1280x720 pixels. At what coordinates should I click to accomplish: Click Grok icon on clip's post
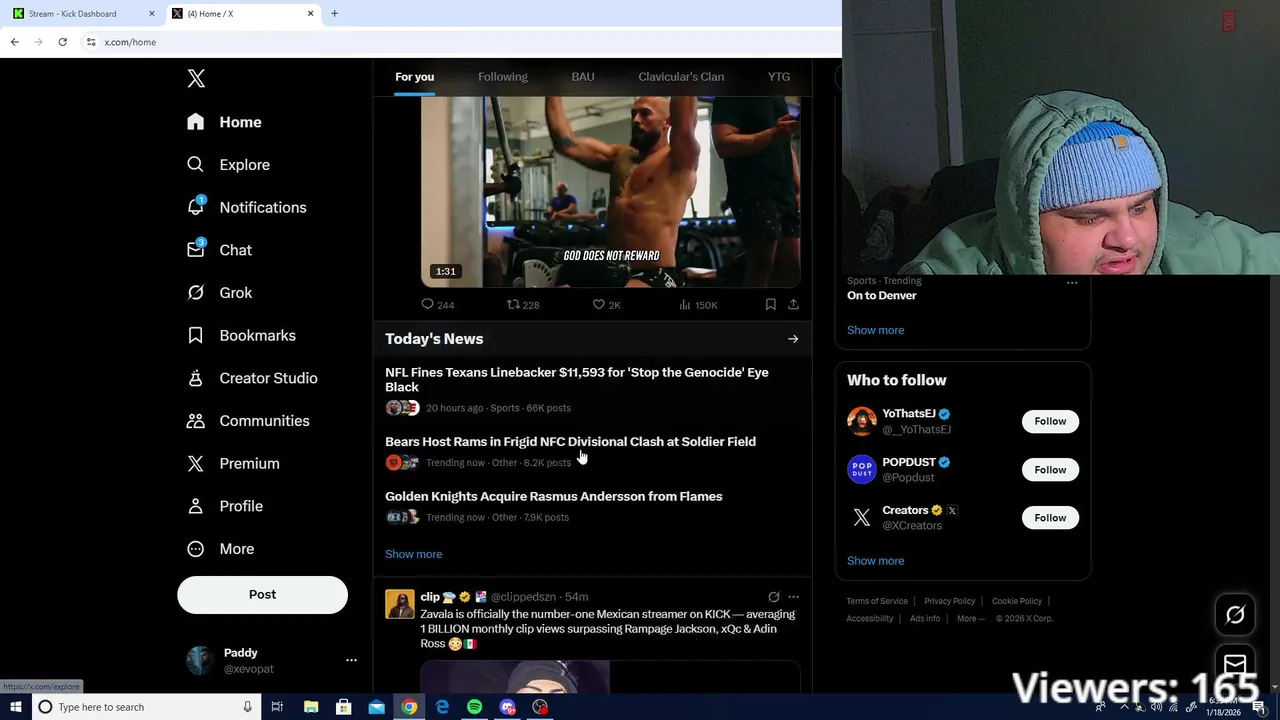click(x=773, y=597)
